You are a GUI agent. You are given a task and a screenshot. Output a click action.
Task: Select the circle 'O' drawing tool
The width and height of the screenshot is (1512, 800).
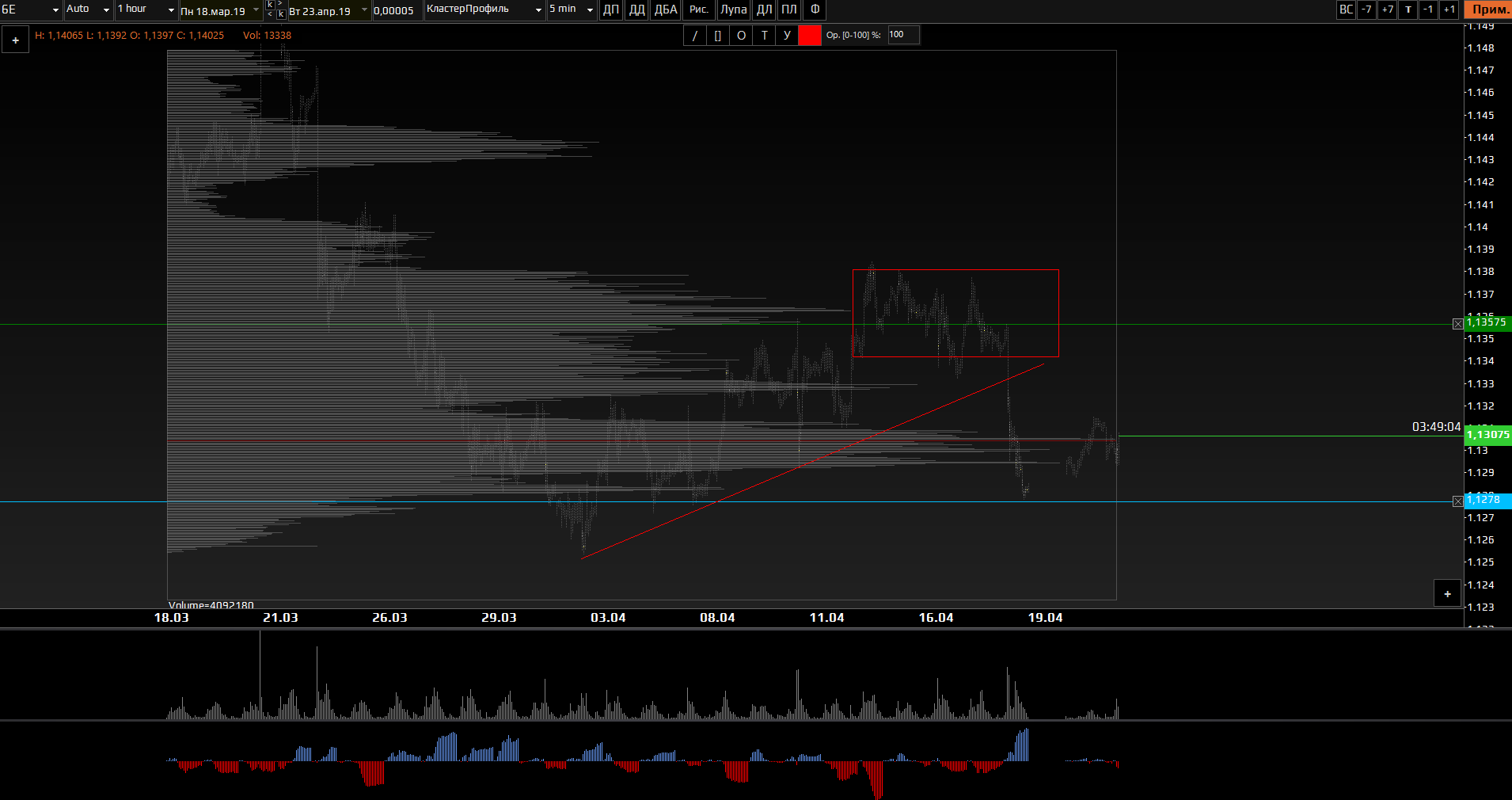(741, 36)
